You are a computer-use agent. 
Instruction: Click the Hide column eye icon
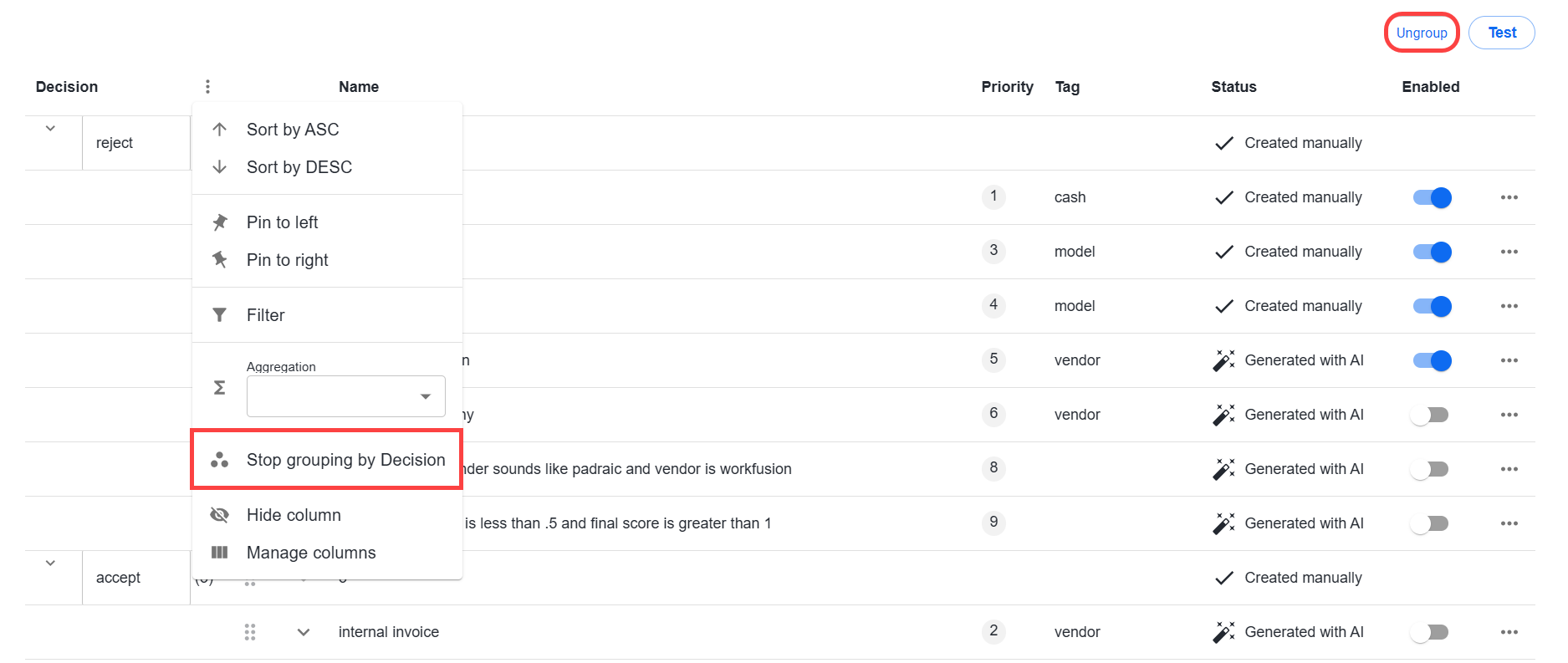click(220, 515)
